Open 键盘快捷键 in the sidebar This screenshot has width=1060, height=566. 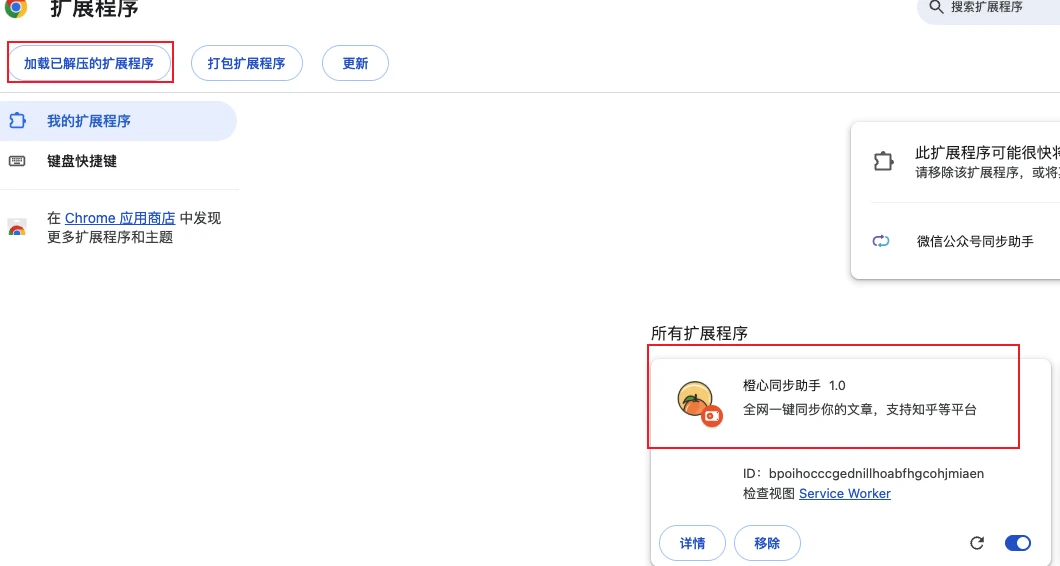point(82,161)
